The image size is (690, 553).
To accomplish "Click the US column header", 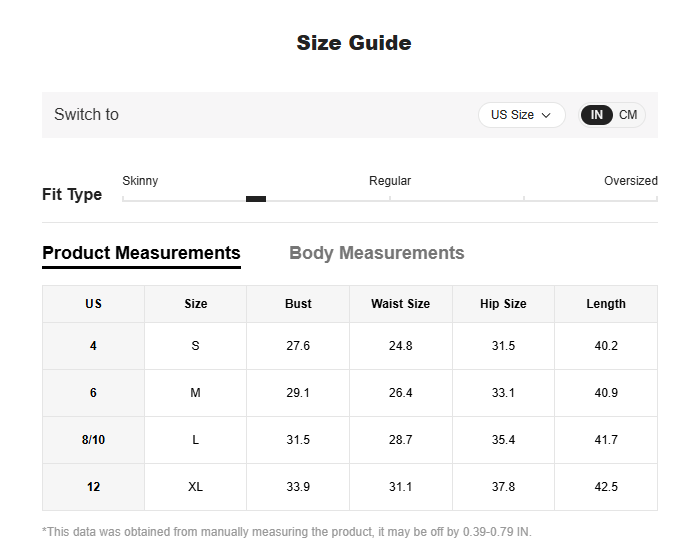I will coord(93,304).
